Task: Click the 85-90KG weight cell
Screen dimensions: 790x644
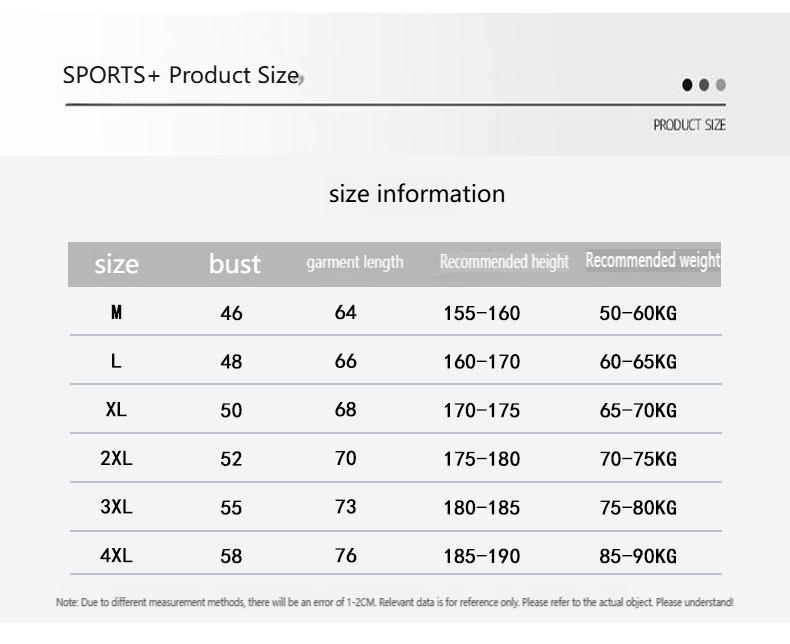Action: coord(638,556)
